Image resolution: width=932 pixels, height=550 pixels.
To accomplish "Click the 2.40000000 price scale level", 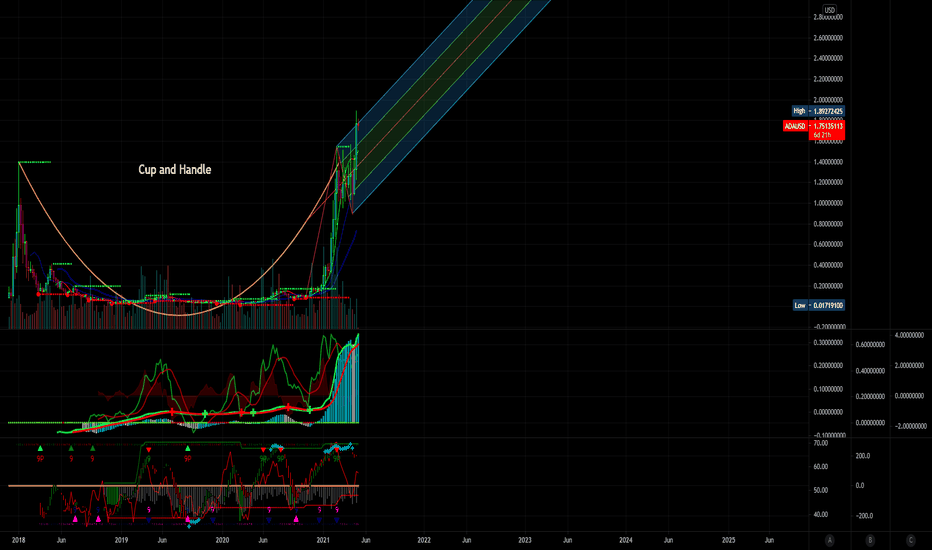I will pos(828,58).
